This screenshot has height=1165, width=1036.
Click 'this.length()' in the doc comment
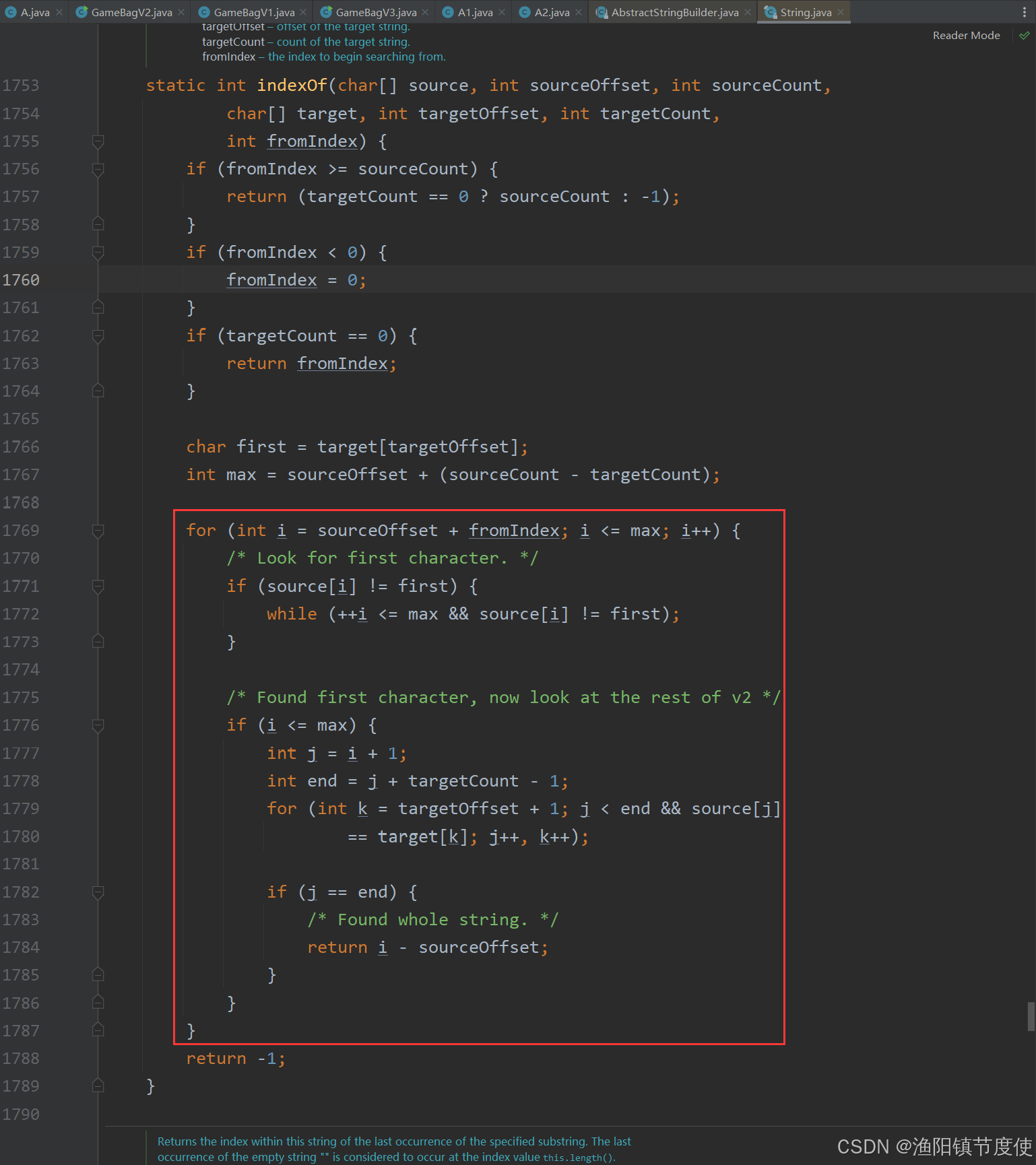click(578, 1158)
